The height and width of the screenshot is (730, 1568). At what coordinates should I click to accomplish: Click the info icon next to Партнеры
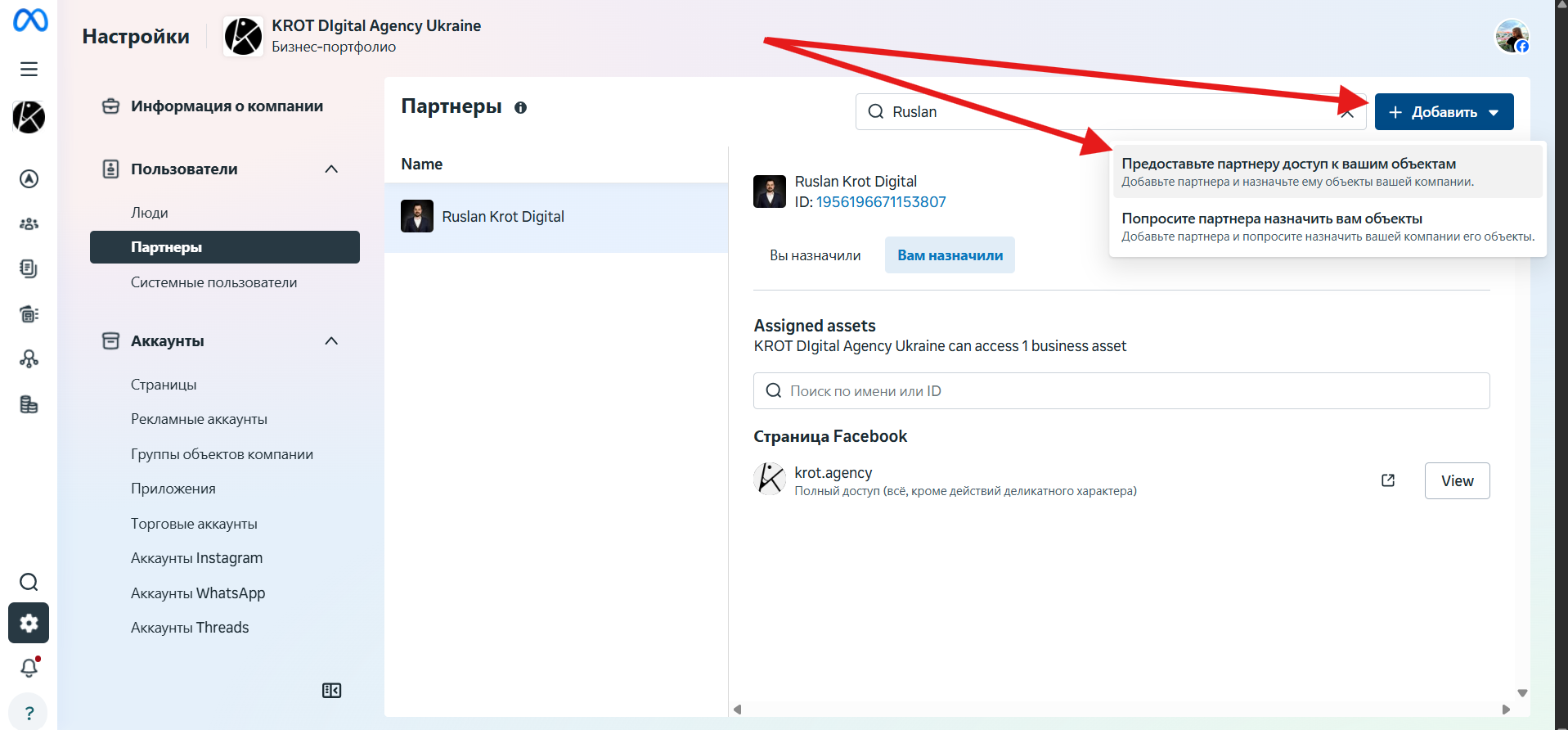tap(520, 107)
